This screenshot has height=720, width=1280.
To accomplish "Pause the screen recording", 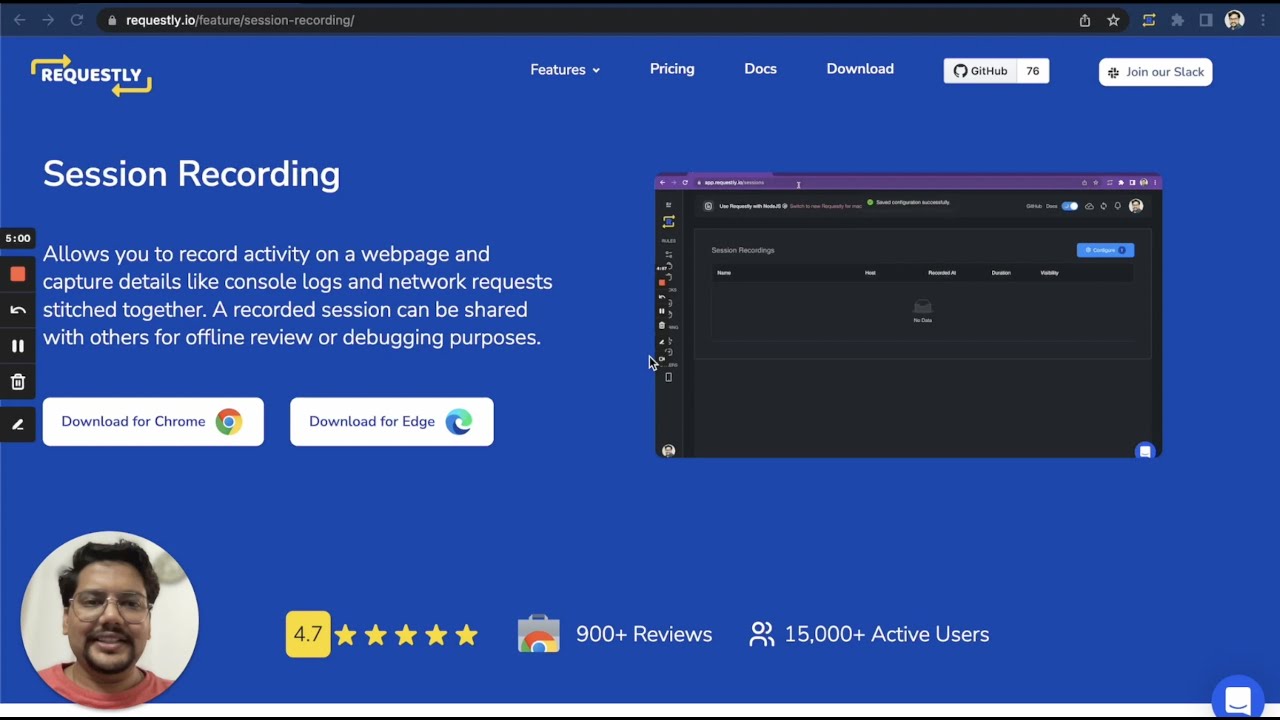I will click(x=18, y=346).
